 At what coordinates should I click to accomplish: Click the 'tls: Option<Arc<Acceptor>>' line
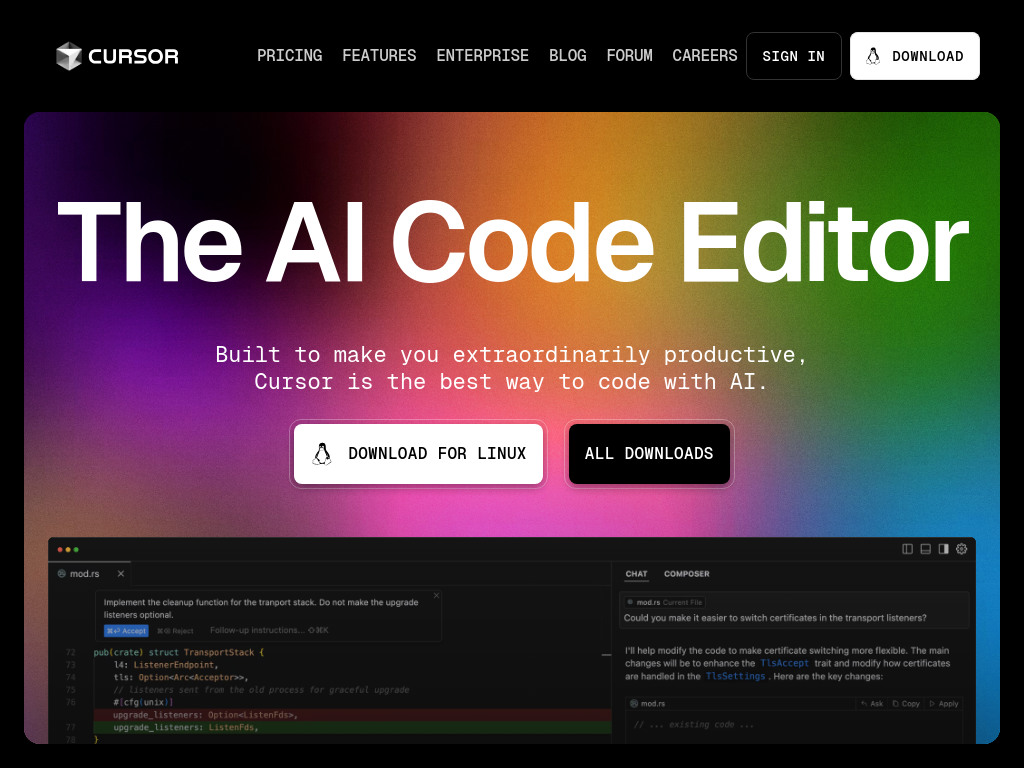181,677
